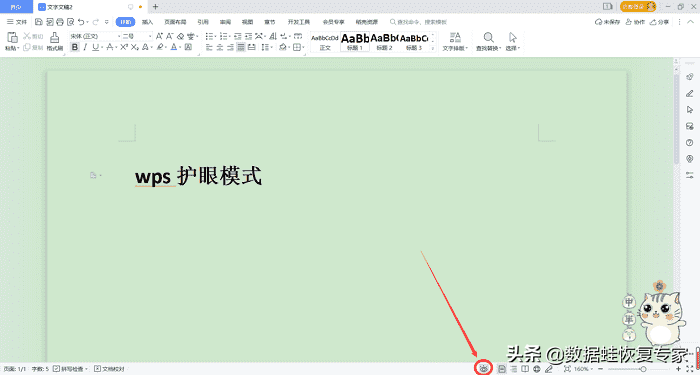Viewport: 700px width, 375px height.
Task: Click the Clear formatting eraser icon
Action: tap(180, 36)
